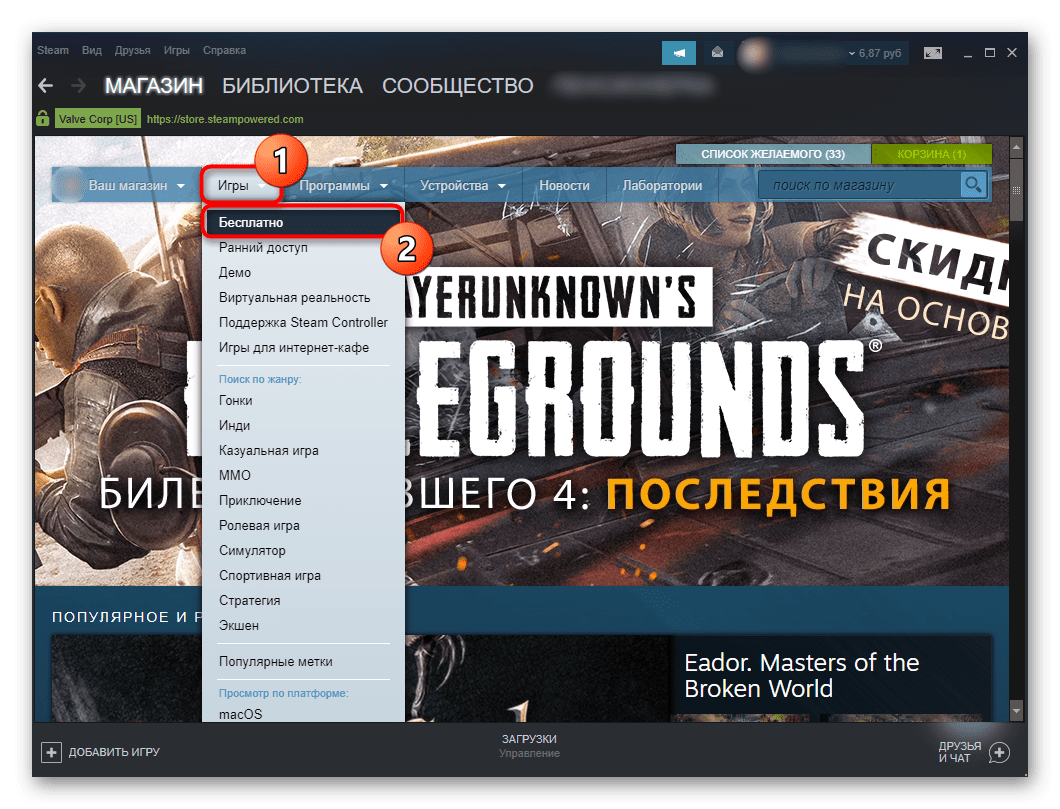Expand the Устройства dropdown
The width and height of the screenshot is (1060, 809).
(x=462, y=185)
